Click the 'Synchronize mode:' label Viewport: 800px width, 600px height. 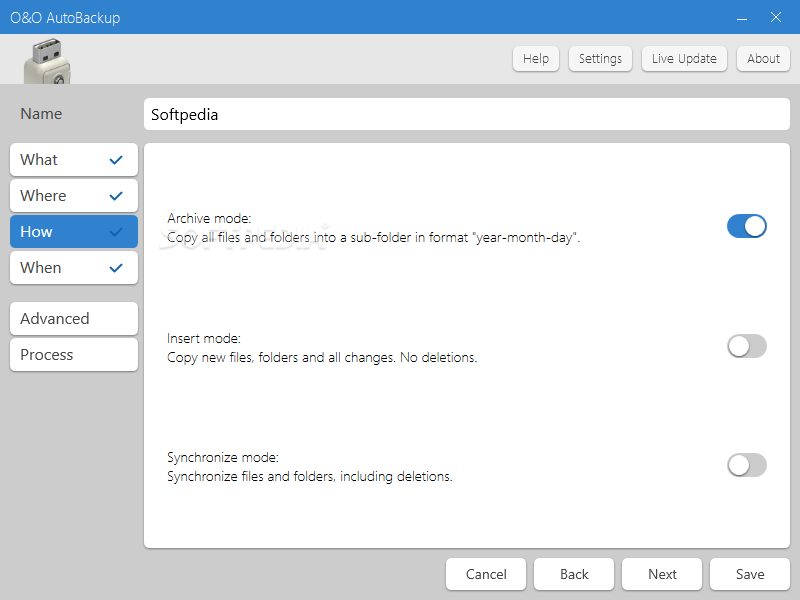pyautogui.click(x=223, y=458)
